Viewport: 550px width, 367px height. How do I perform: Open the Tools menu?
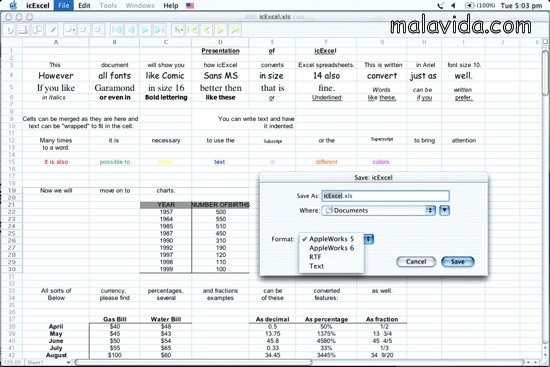coord(107,6)
